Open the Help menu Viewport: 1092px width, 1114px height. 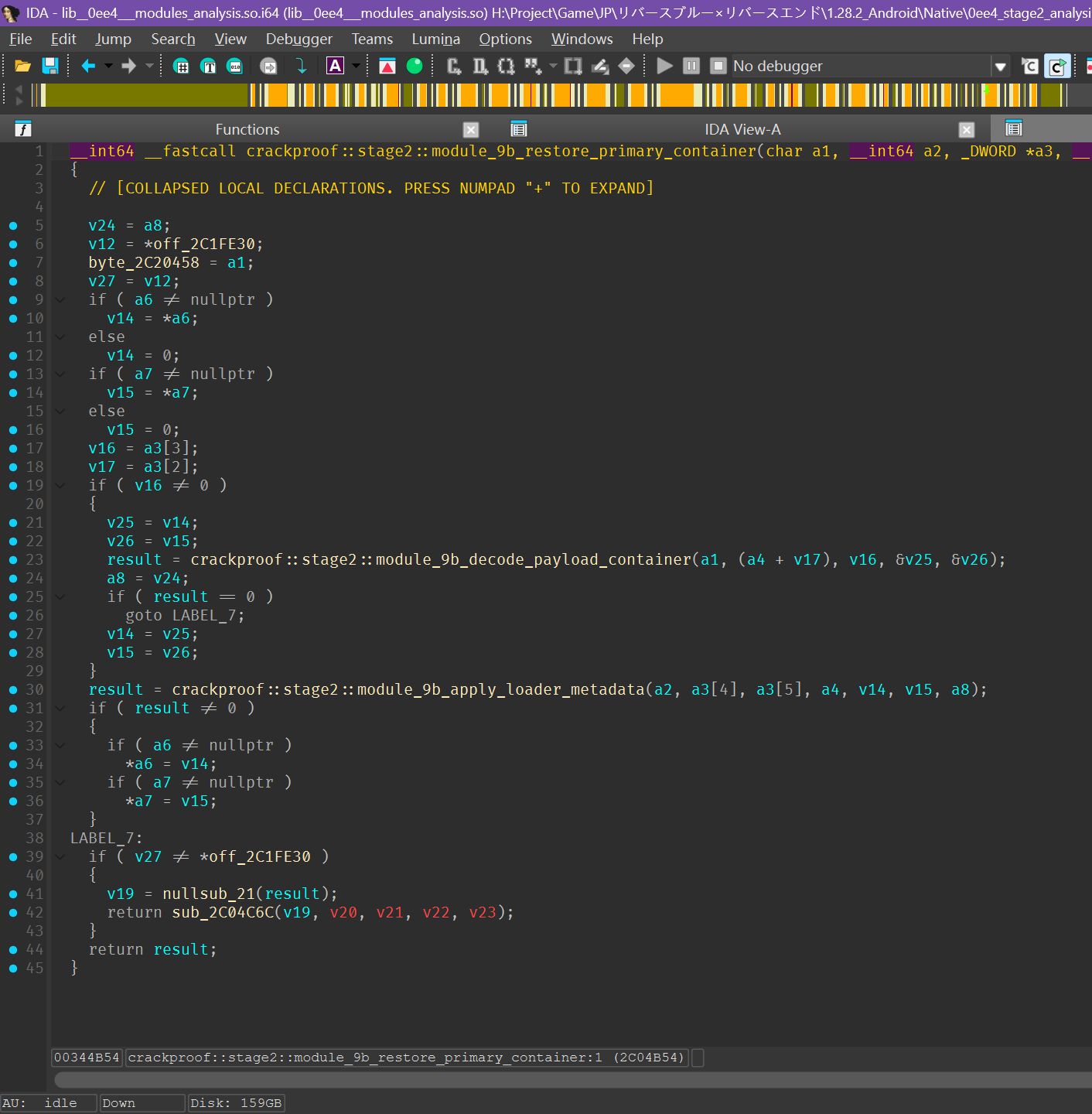647,39
